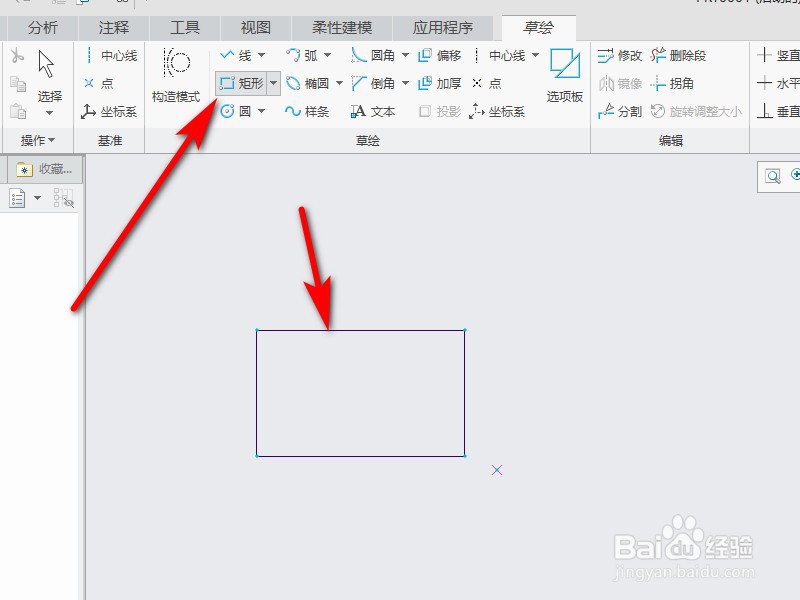Switch to the 工具 tab
The height and width of the screenshot is (600, 800).
pyautogui.click(x=185, y=28)
